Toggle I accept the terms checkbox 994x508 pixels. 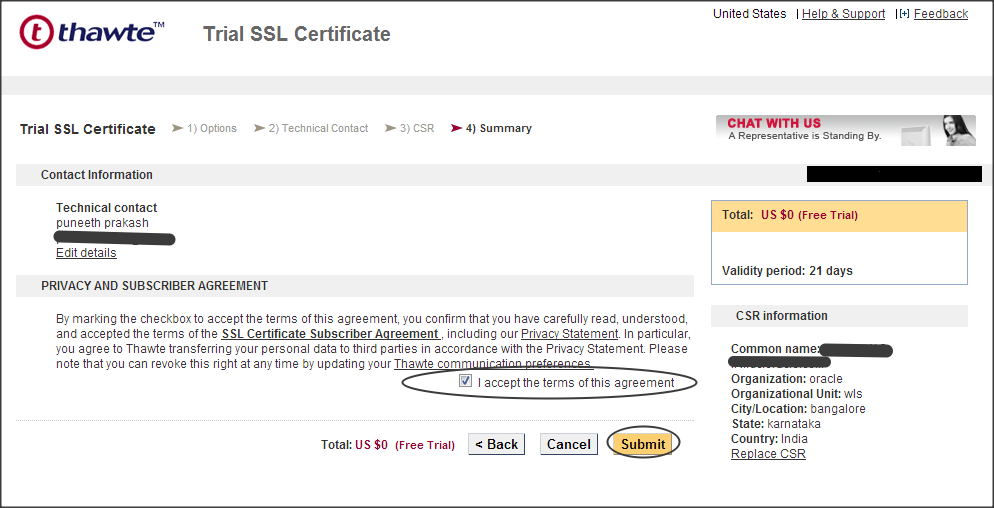click(x=466, y=381)
